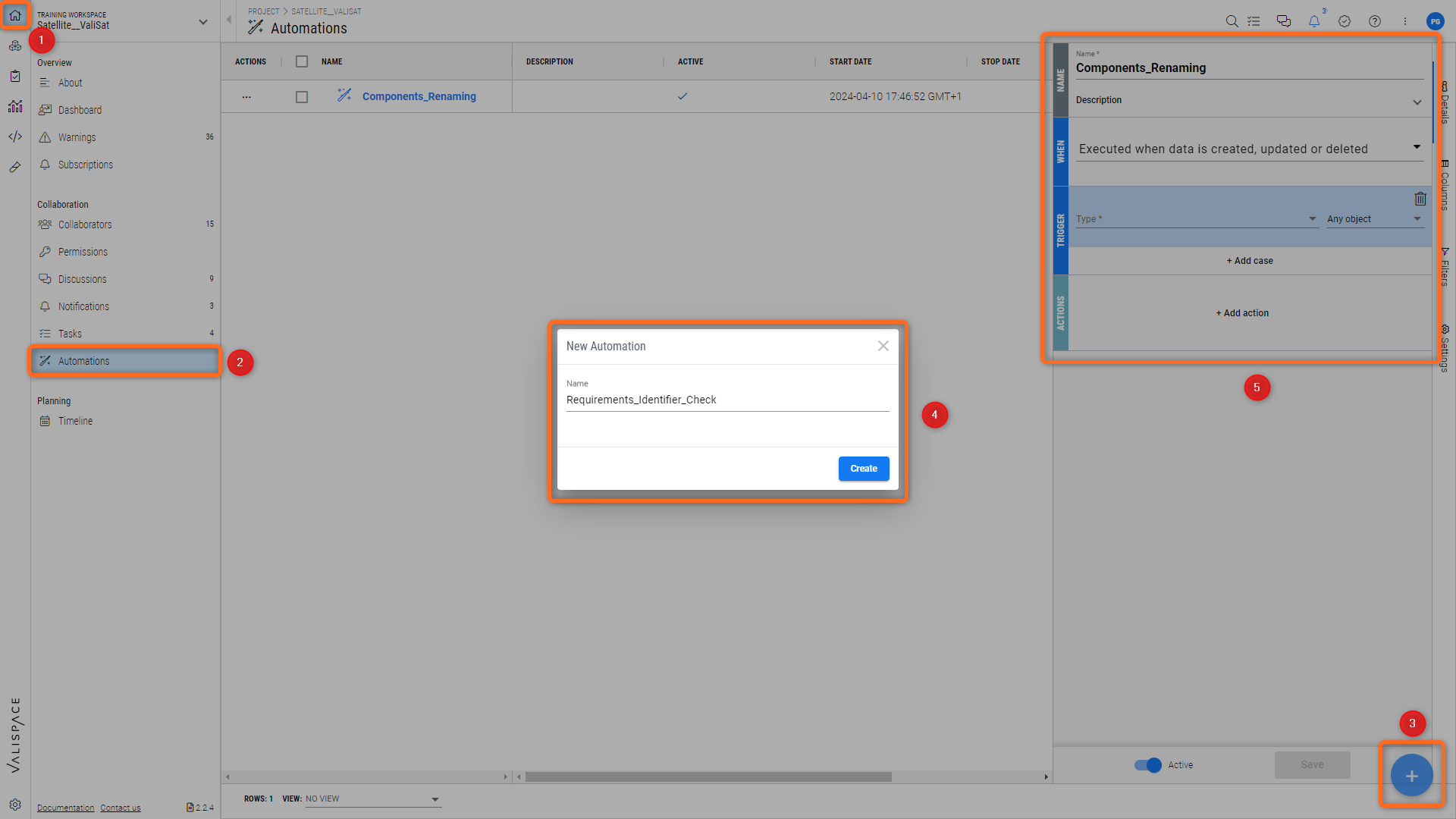Open the discussions chat icon in top bar
Screen dimensions: 1456x819
click(1284, 21)
